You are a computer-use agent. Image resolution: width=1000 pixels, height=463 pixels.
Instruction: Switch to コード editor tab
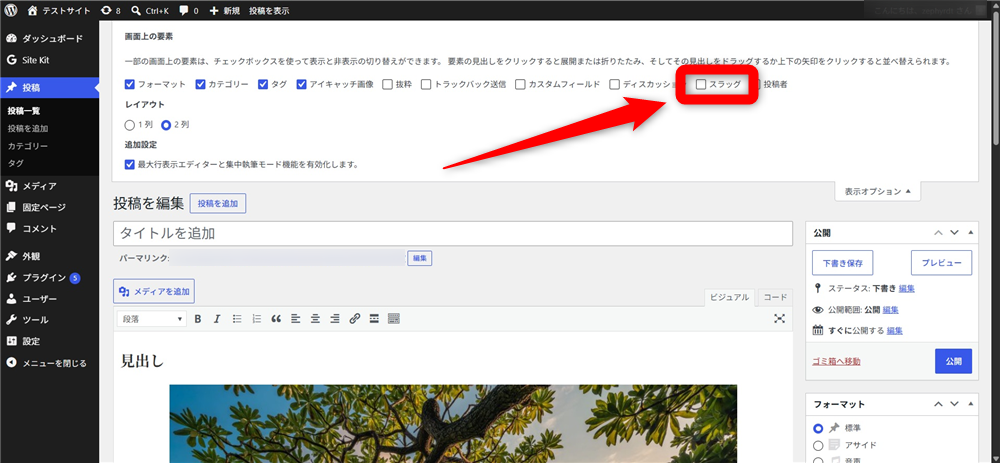(x=775, y=297)
